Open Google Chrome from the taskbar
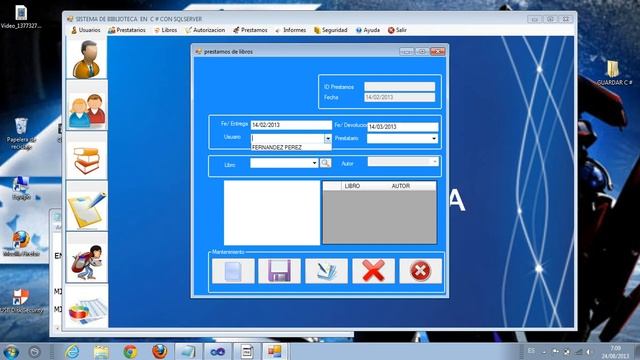This screenshot has width=640, height=360. [x=130, y=351]
